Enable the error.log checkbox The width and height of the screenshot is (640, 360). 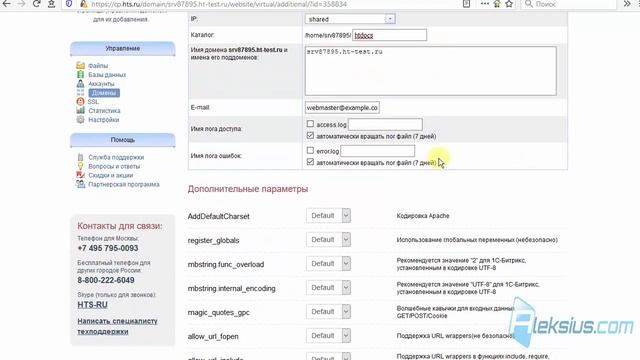(310, 150)
